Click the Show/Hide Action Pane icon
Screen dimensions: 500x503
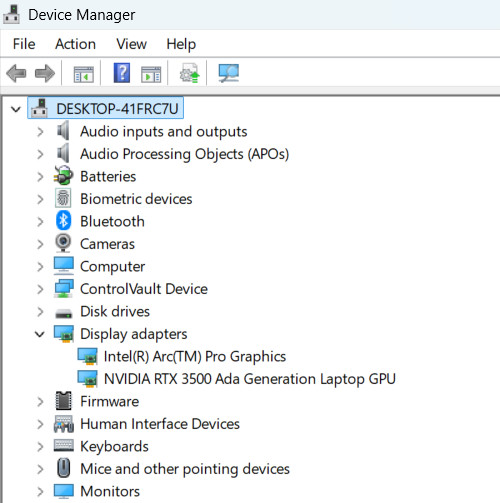point(151,74)
